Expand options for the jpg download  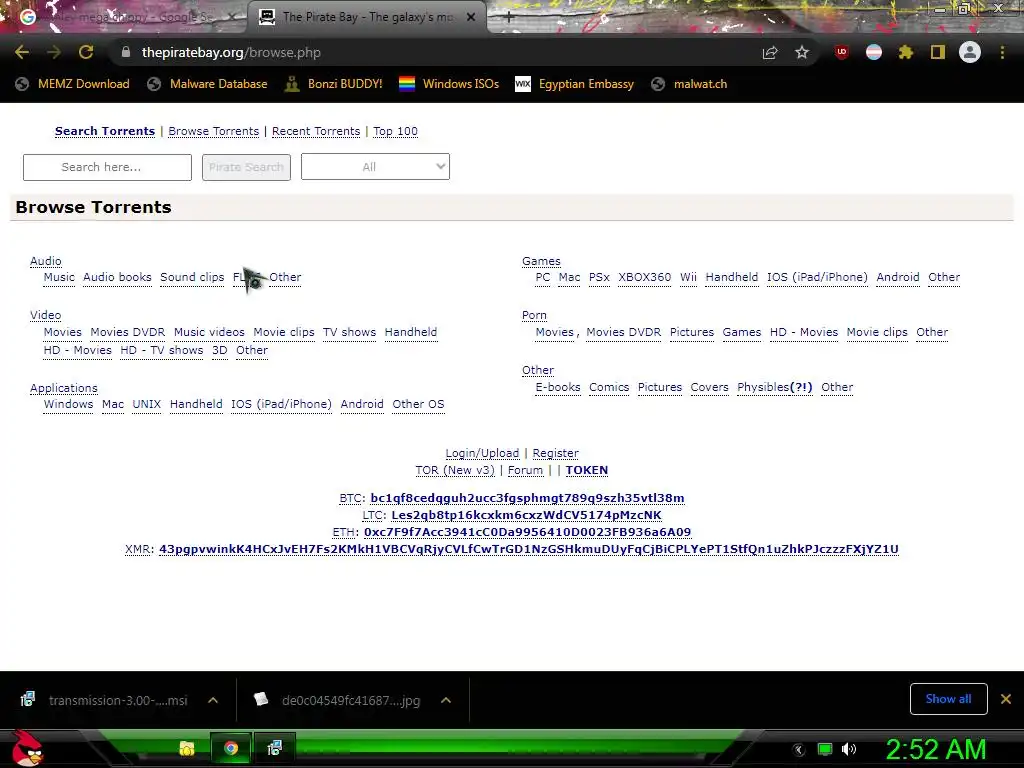[x=446, y=700]
